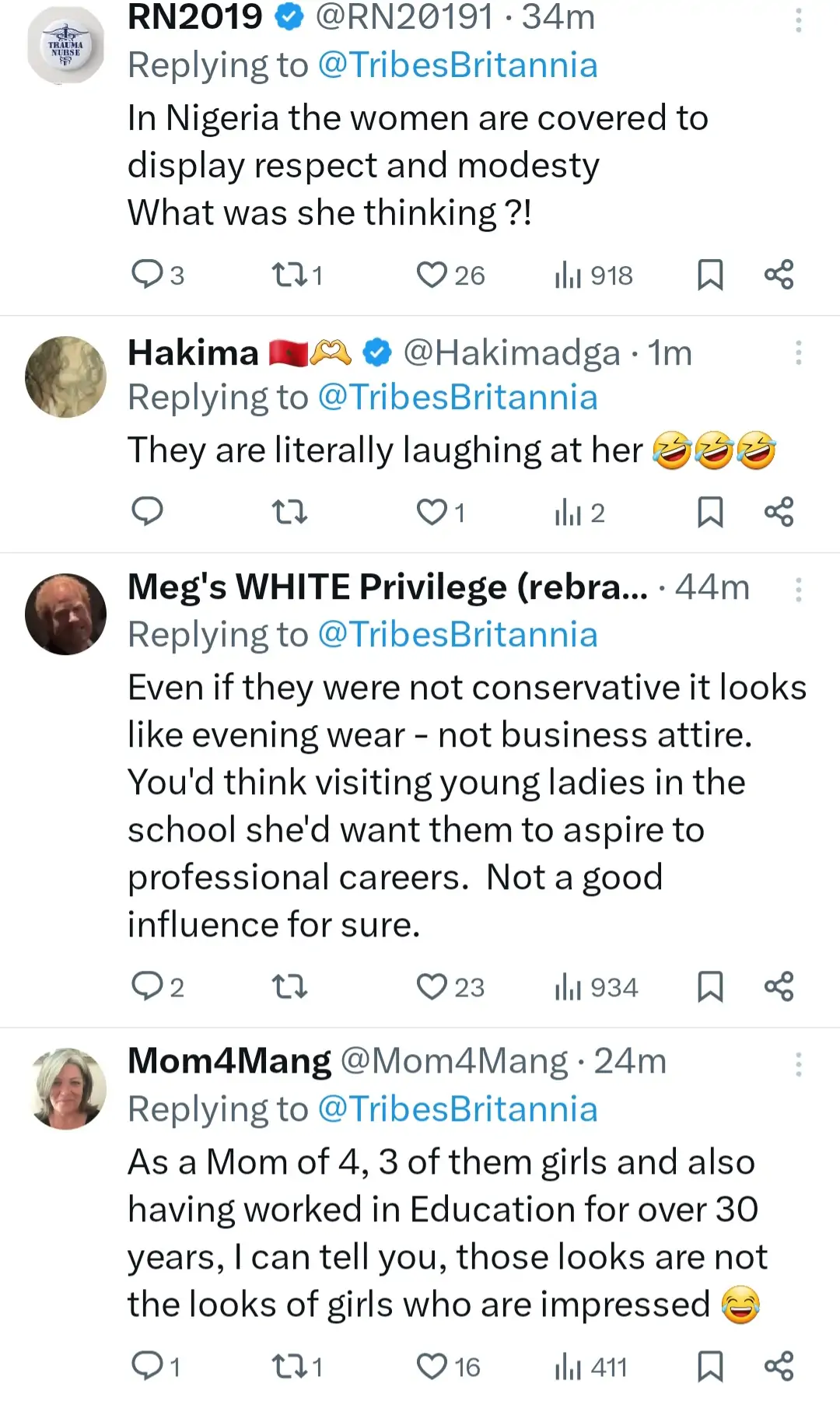
Task: Open @TribesBritannia link in Hakima's reply
Action: pyautogui.click(x=457, y=398)
